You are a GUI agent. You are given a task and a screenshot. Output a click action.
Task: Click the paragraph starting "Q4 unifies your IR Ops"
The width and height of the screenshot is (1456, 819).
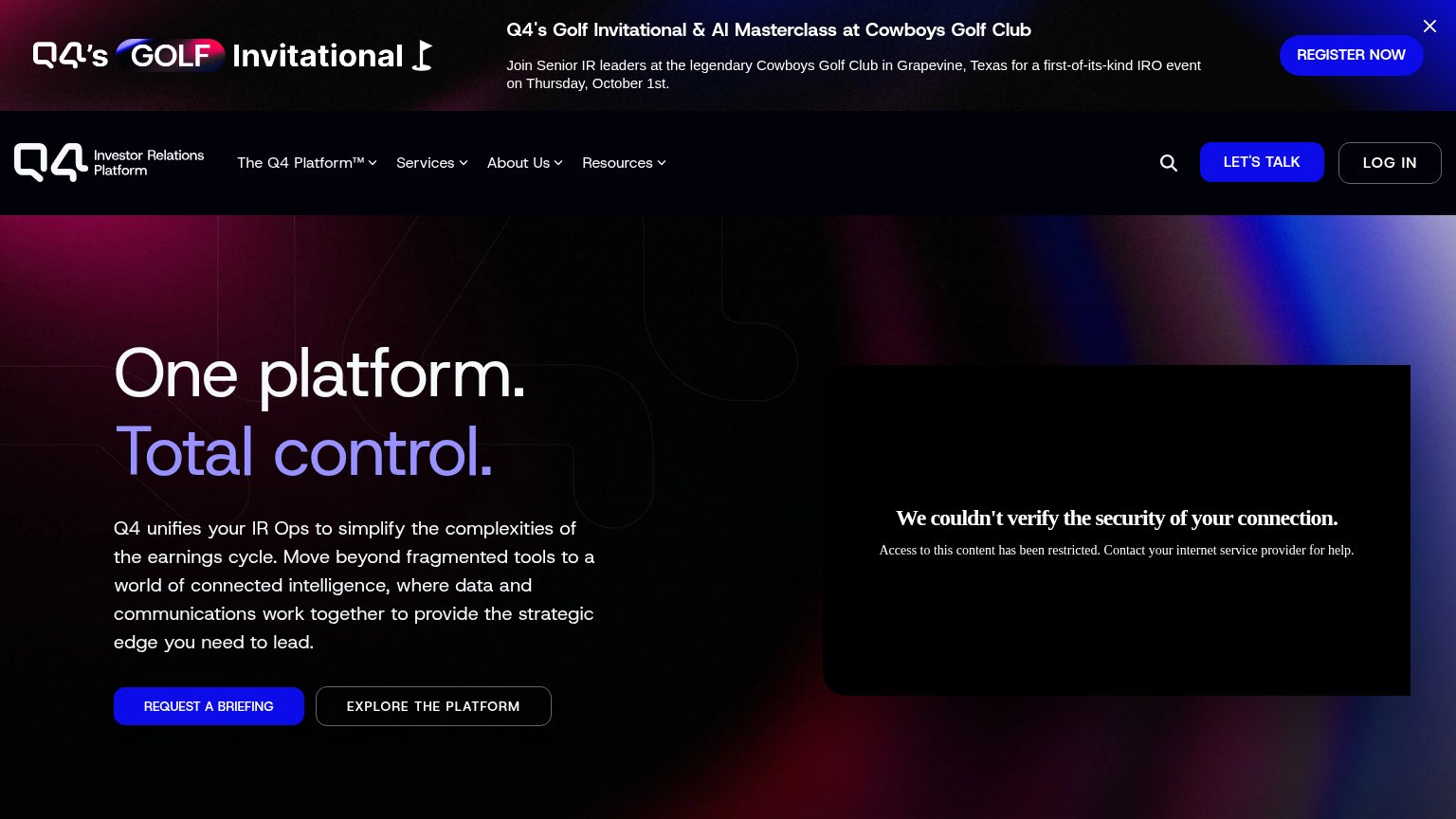pyautogui.click(x=355, y=585)
